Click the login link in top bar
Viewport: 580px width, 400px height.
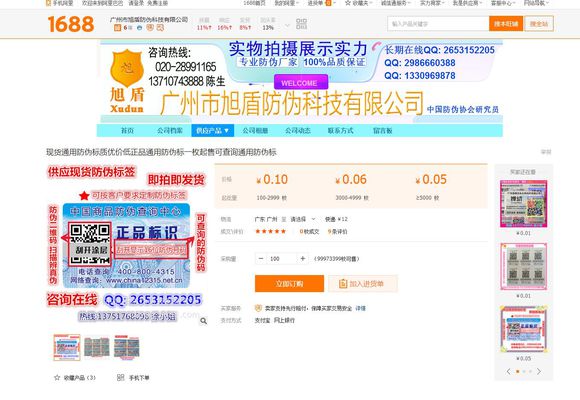[x=136, y=3]
